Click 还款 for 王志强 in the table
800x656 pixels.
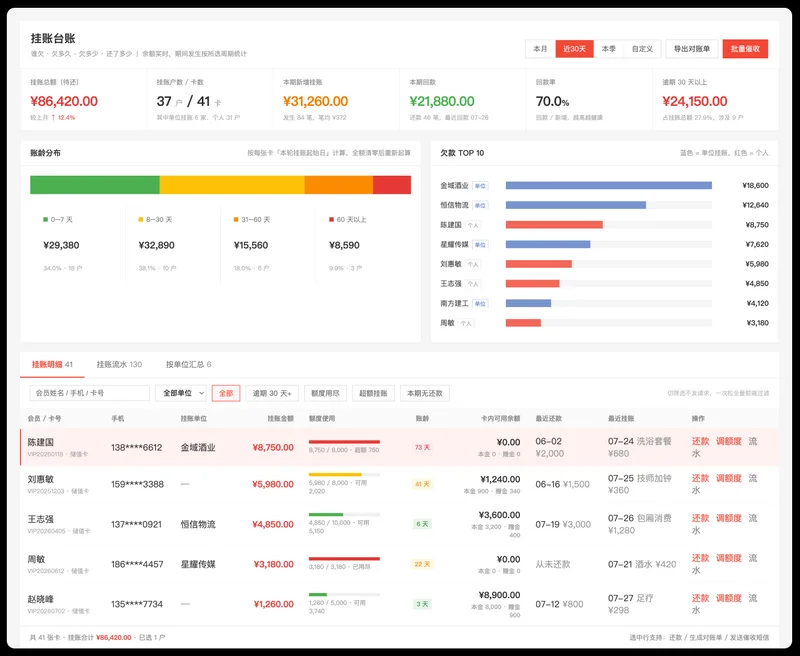tap(701, 518)
